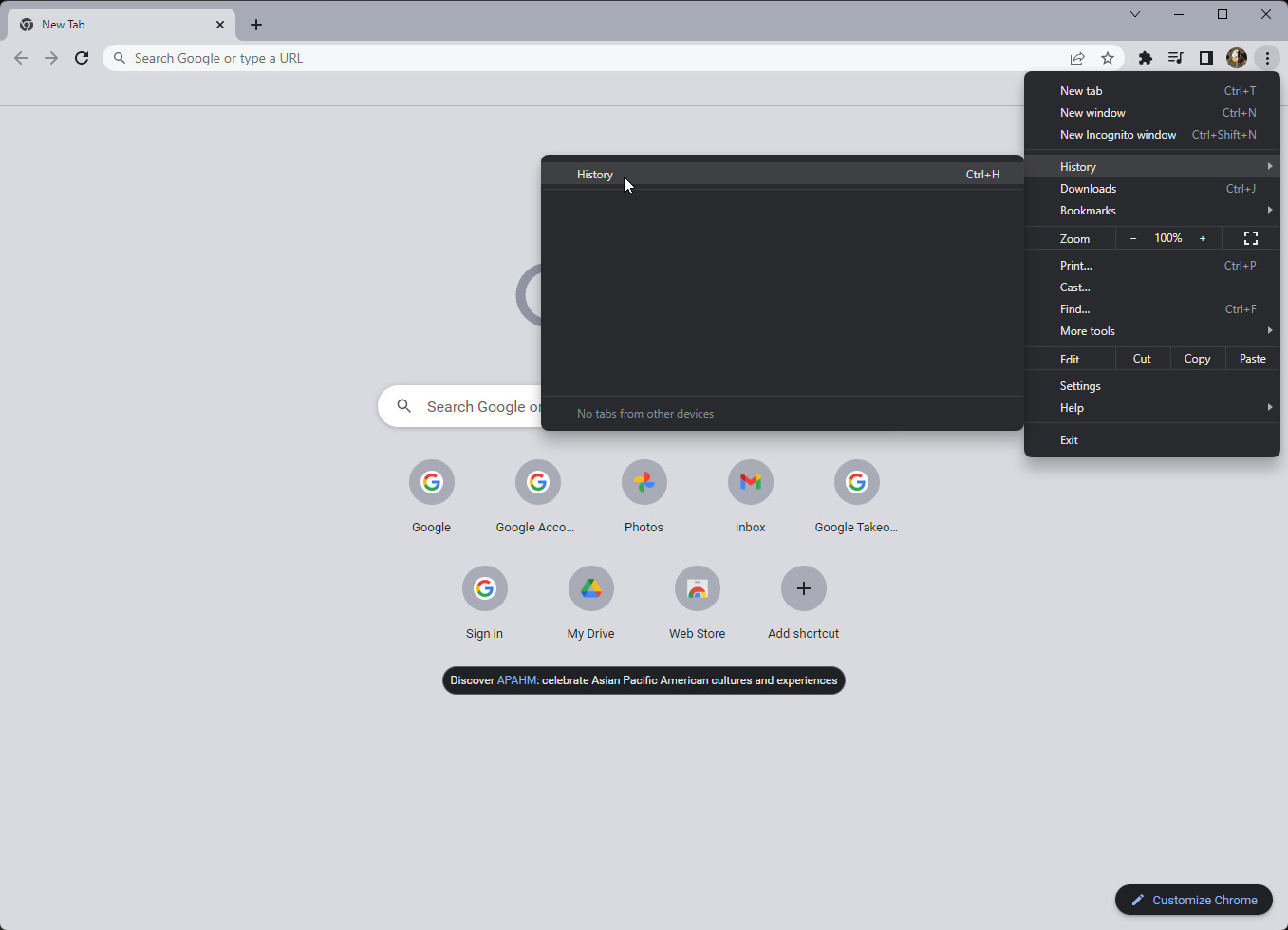Toggle the side panel icon
Screen dimensions: 1288x930
pyautogui.click(x=1206, y=58)
